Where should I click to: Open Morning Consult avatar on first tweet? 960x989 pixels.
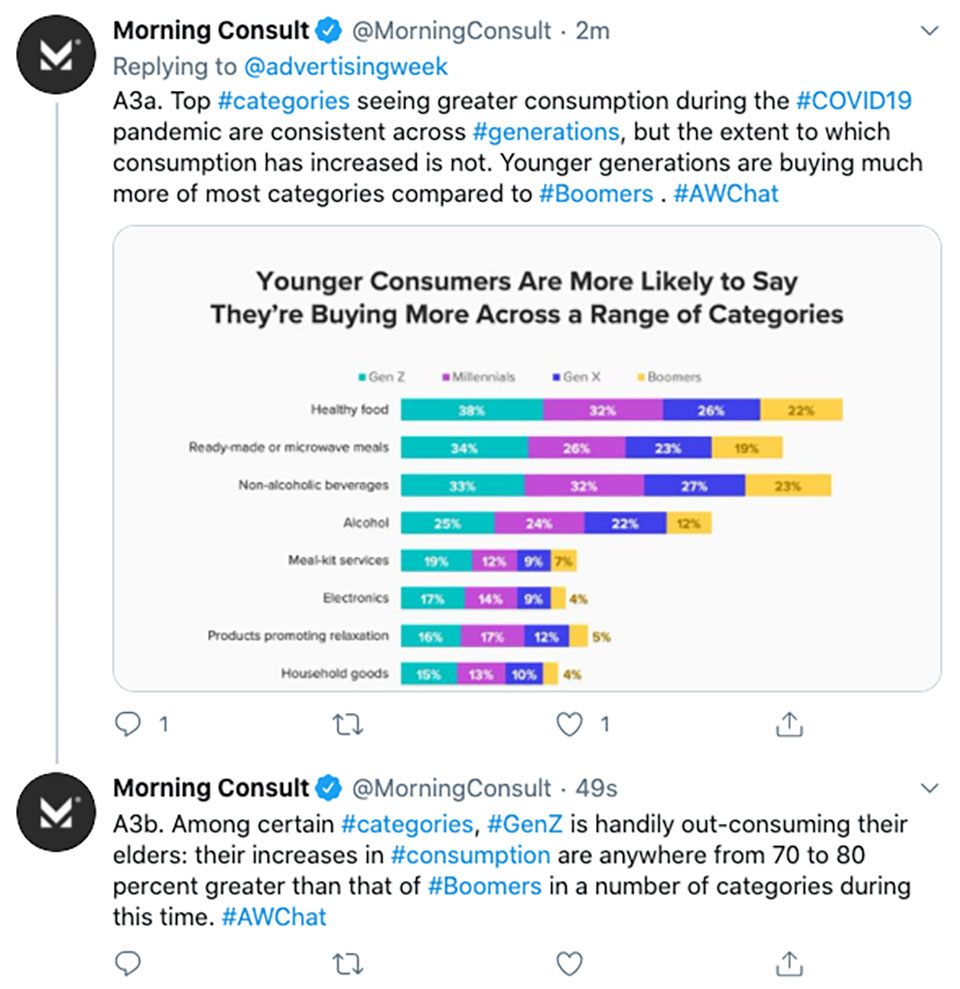56,55
